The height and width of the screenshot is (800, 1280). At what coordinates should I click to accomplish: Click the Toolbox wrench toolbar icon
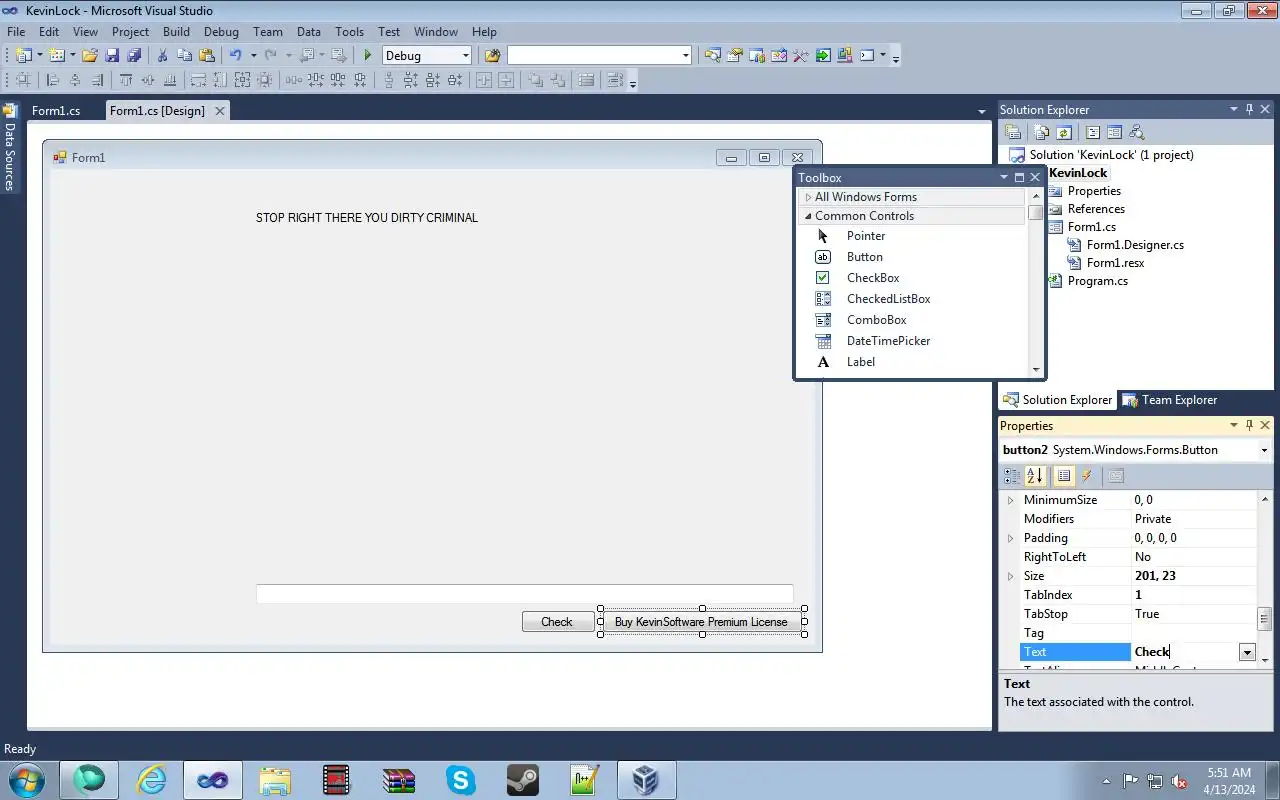[799, 55]
